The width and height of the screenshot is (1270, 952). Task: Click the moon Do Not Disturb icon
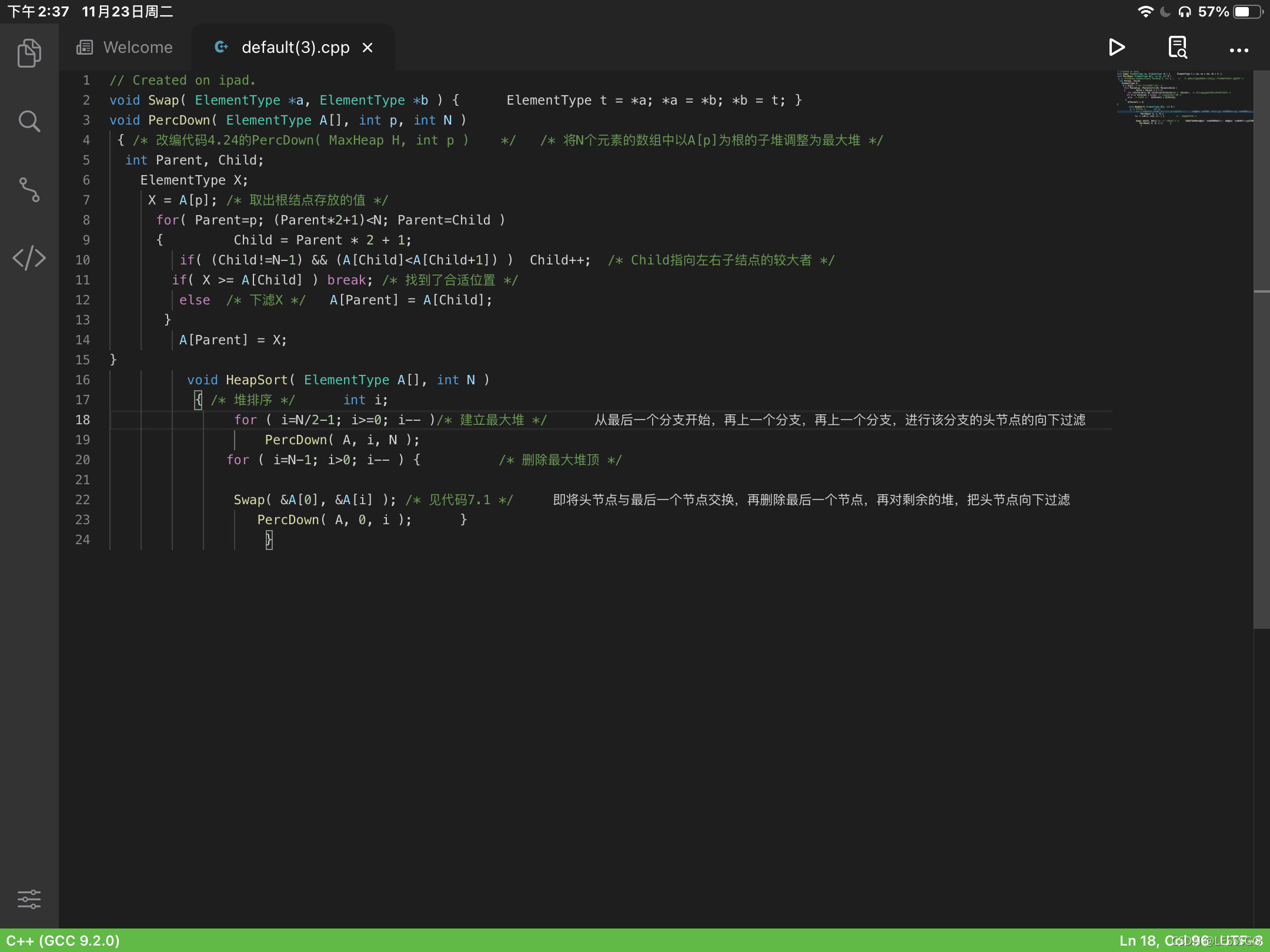tap(1165, 12)
